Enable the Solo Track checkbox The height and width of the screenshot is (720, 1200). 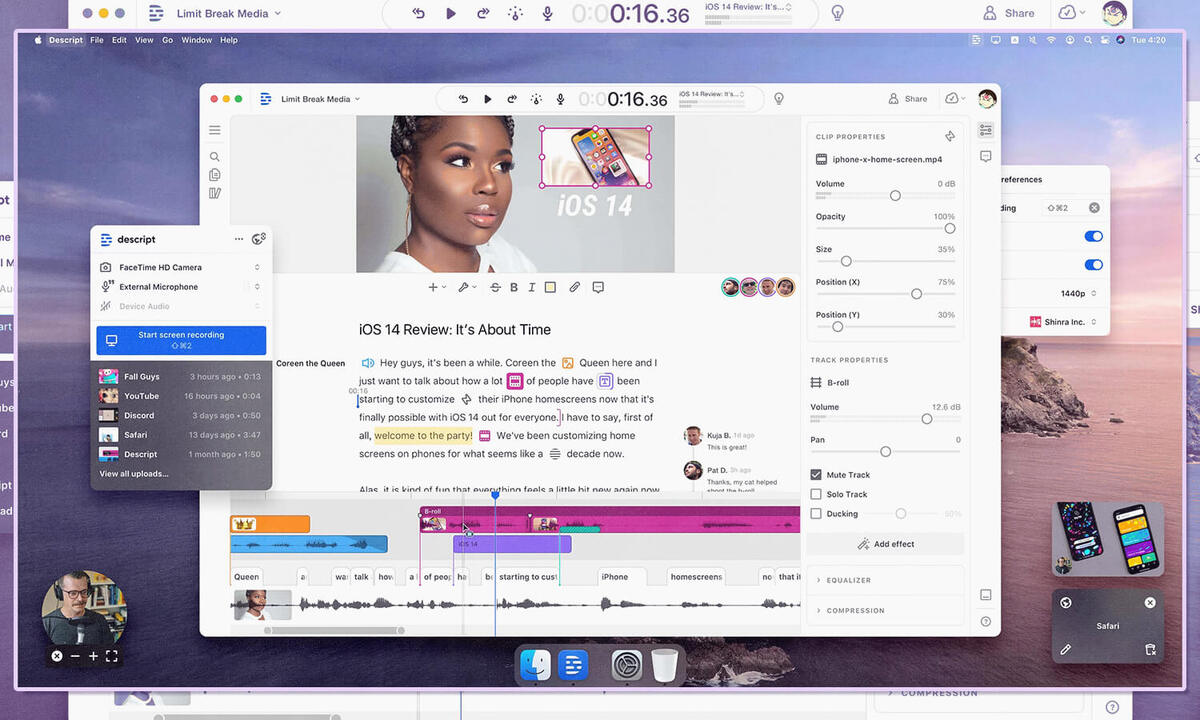tap(816, 494)
